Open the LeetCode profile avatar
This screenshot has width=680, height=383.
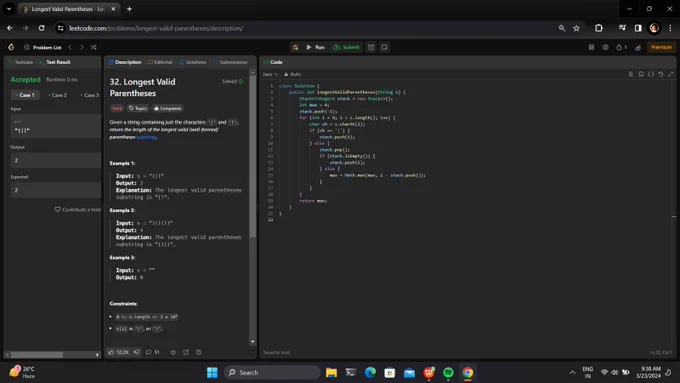point(638,47)
